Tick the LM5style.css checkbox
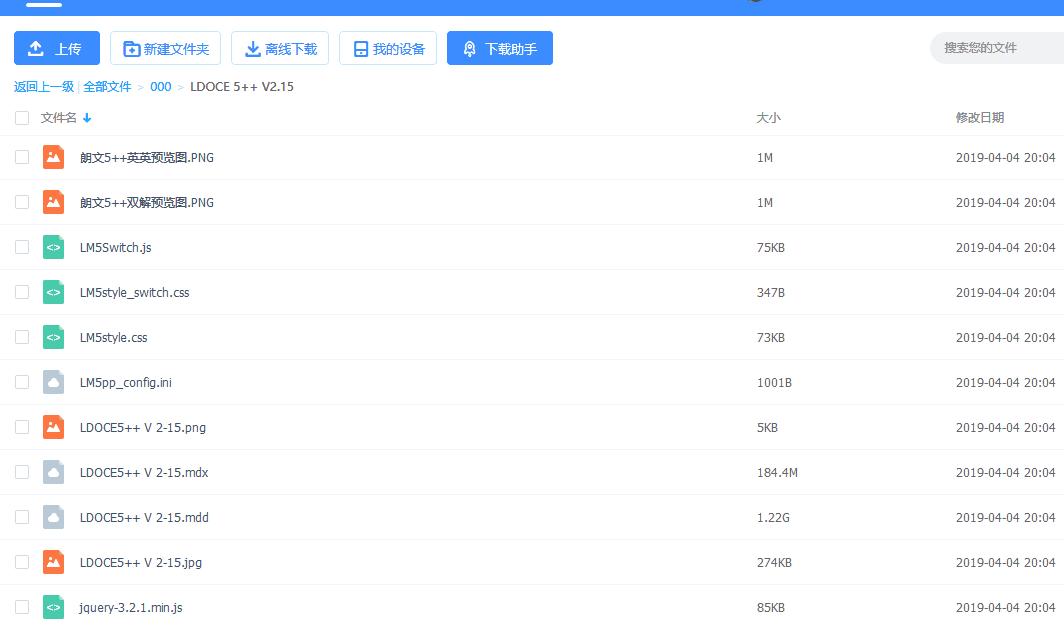The width and height of the screenshot is (1064, 627). click(22, 337)
